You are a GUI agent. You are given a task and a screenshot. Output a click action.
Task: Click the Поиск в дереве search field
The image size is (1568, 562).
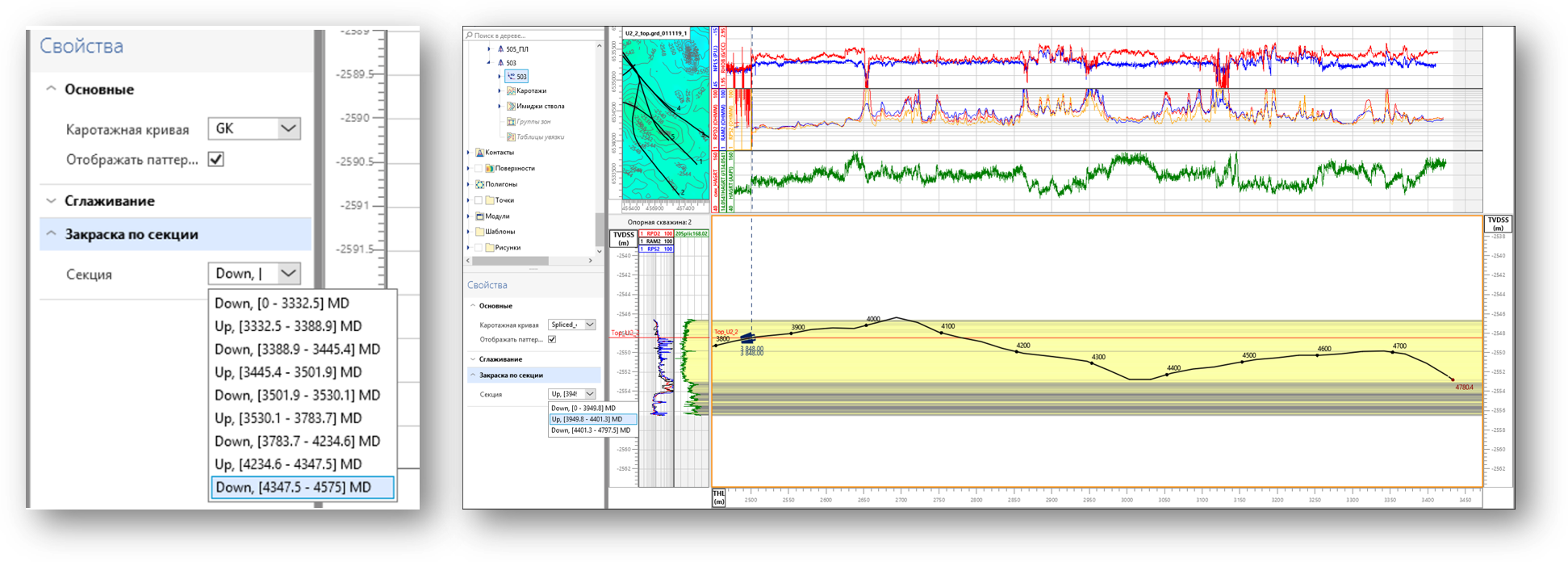533,36
